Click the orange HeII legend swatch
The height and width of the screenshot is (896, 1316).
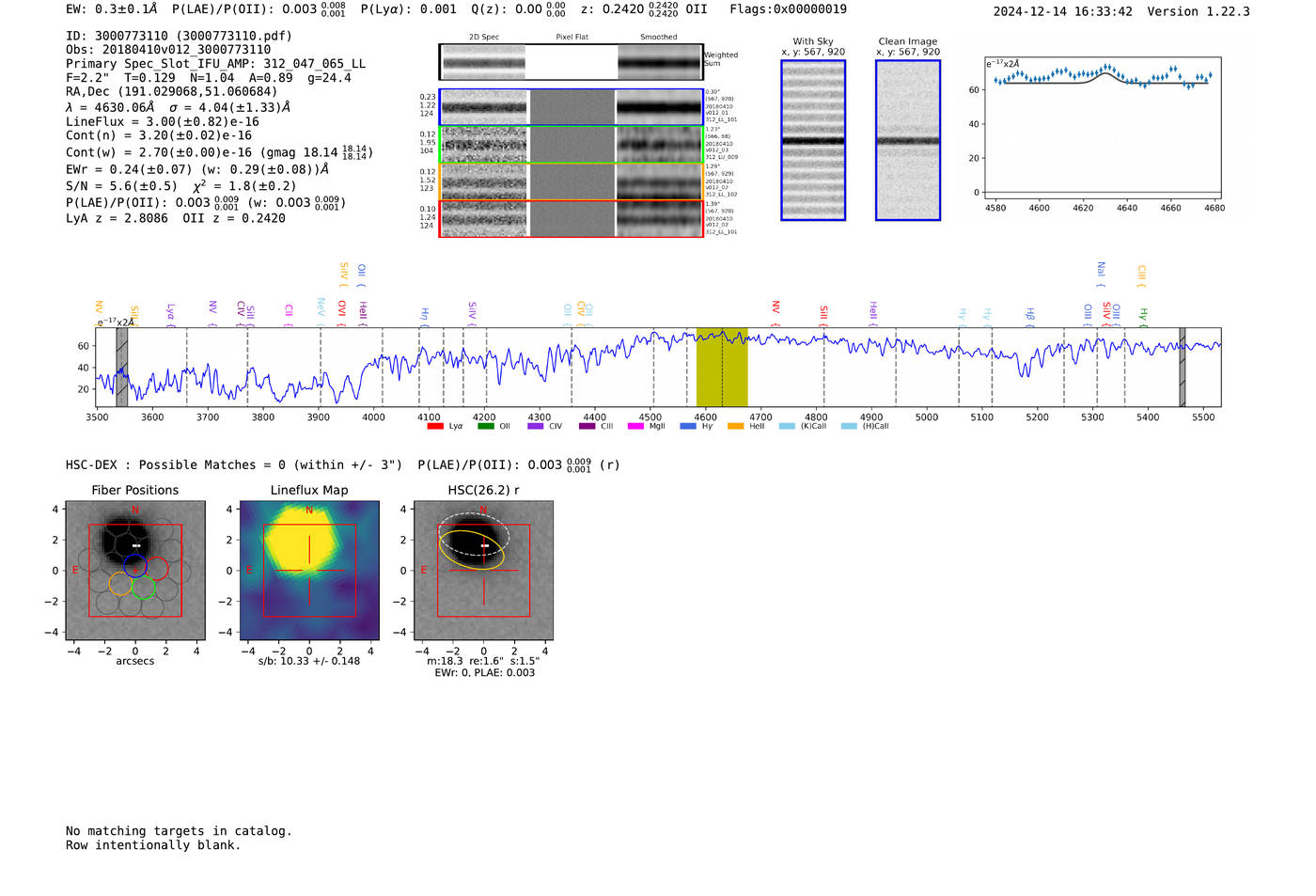tap(735, 427)
